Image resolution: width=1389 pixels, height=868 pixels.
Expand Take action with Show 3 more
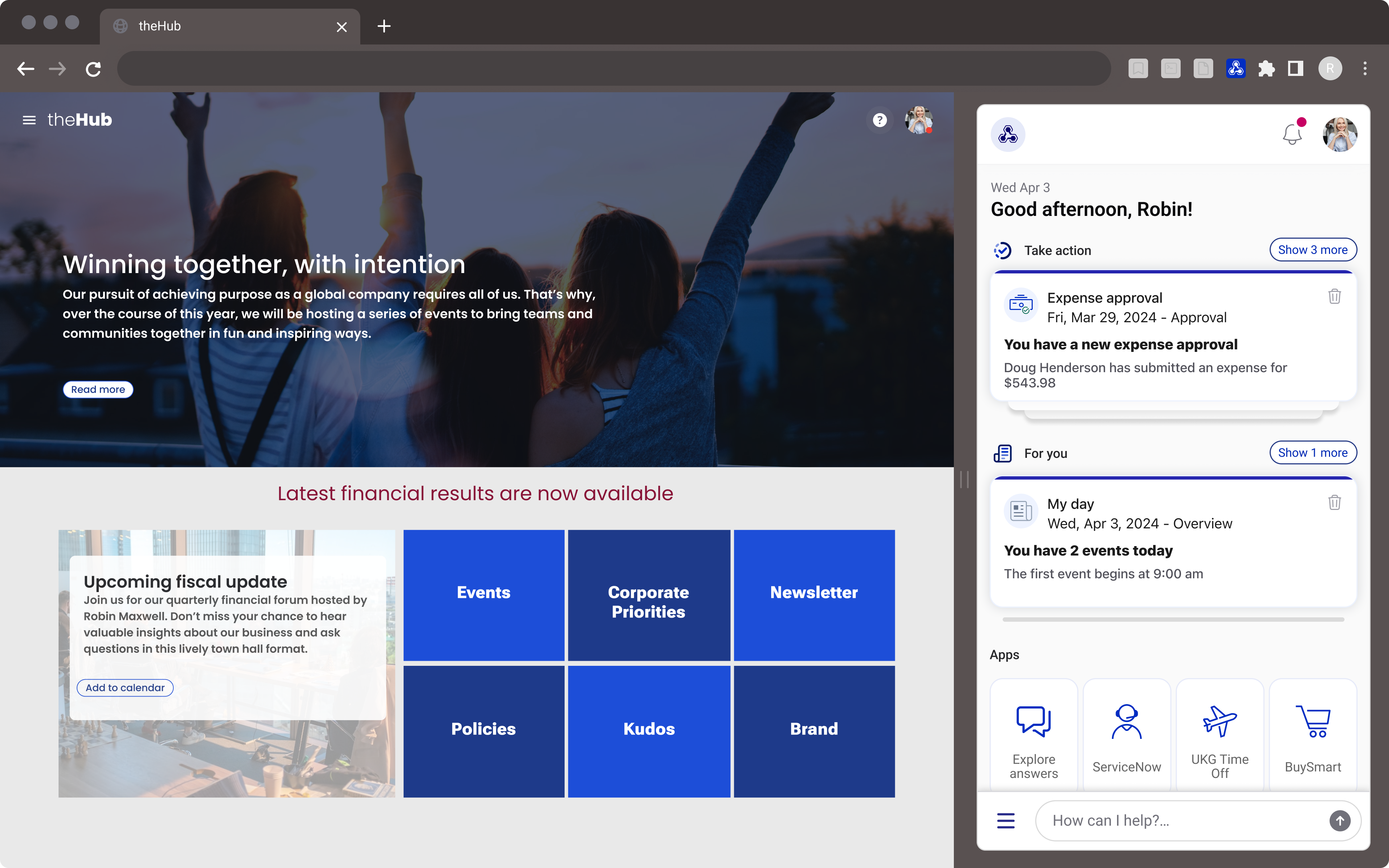pyautogui.click(x=1312, y=250)
